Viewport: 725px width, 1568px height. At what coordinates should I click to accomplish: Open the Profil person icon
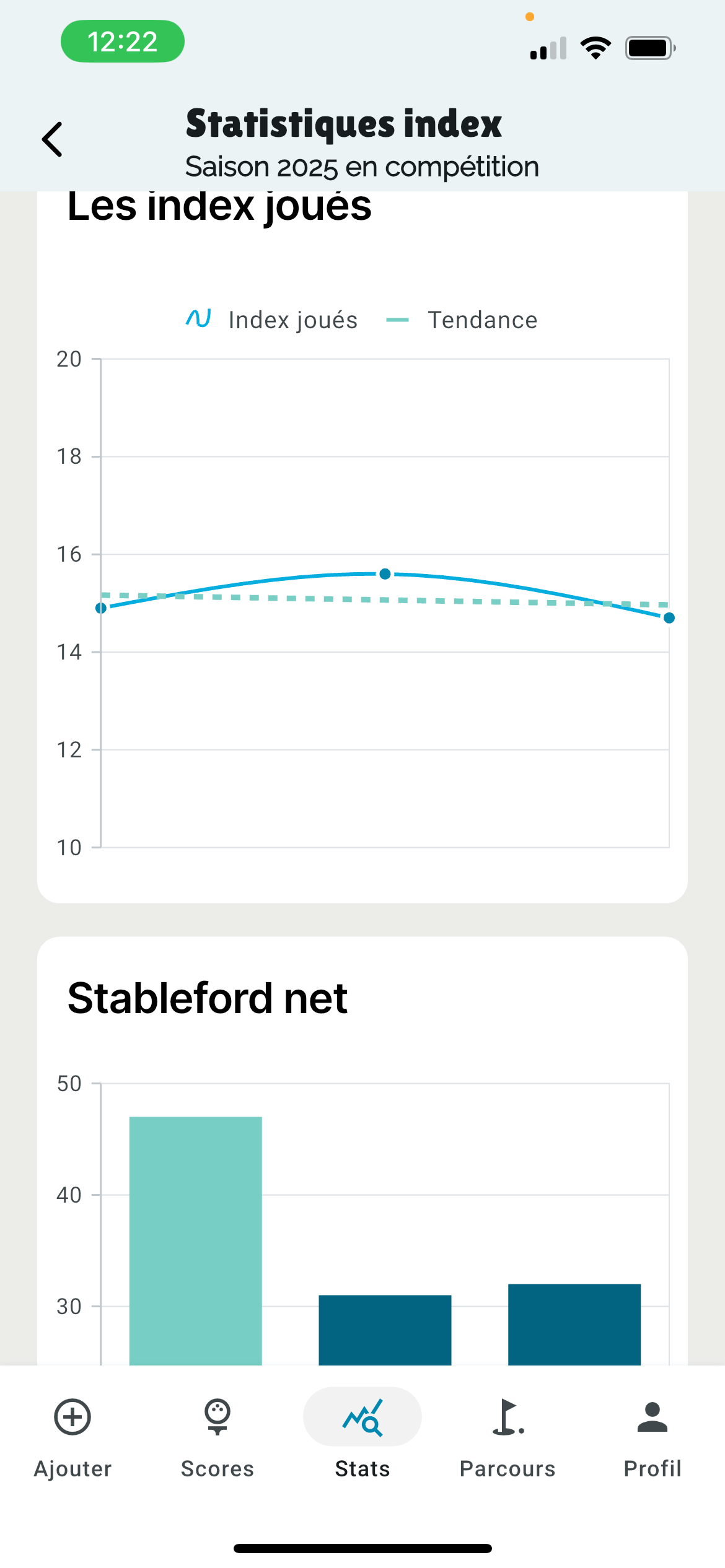click(652, 1417)
